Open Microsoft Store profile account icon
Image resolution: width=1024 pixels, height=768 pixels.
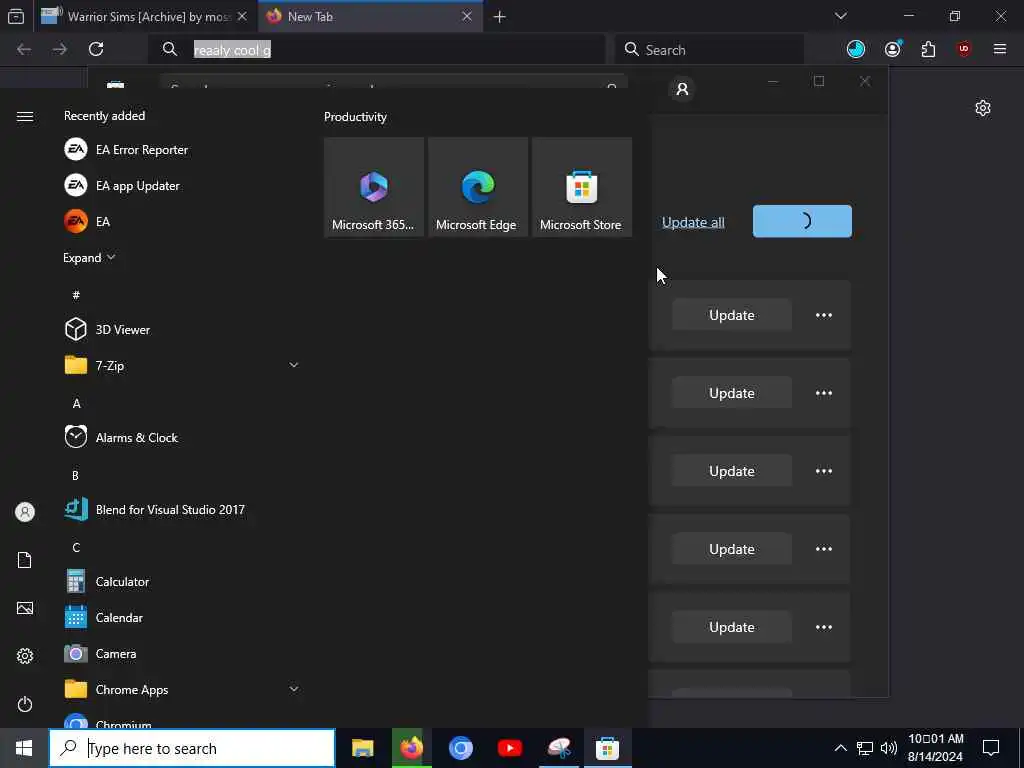[682, 89]
